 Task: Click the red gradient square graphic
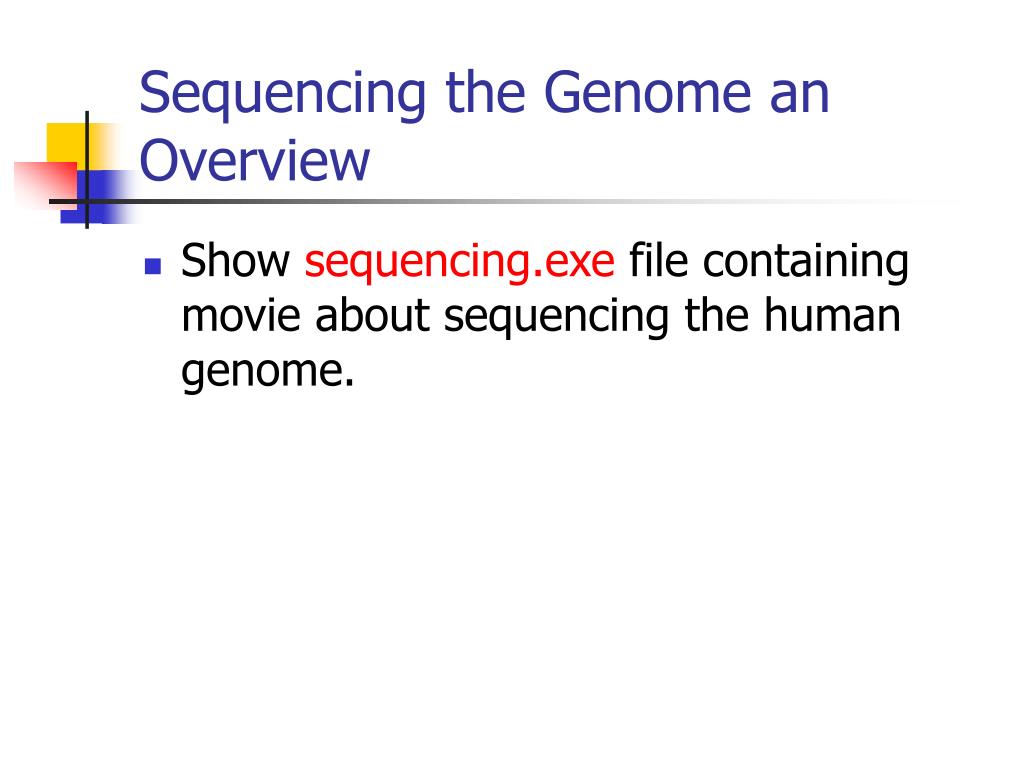click(46, 185)
